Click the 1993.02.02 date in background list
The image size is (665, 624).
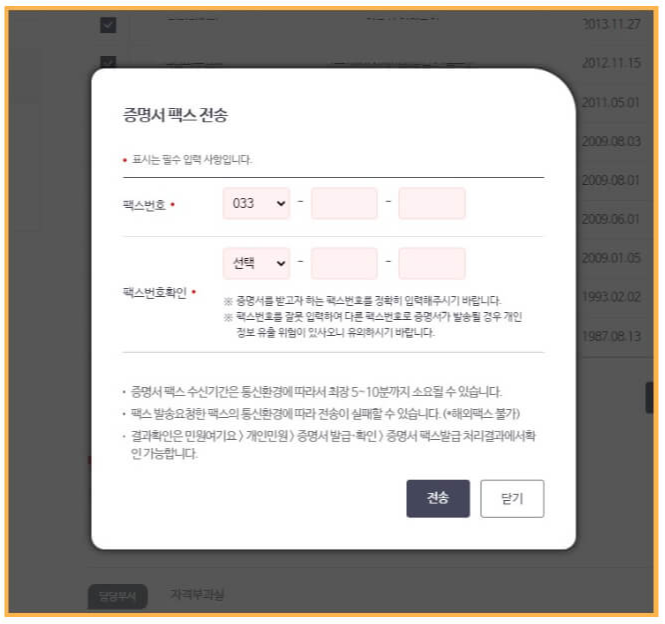coord(611,297)
